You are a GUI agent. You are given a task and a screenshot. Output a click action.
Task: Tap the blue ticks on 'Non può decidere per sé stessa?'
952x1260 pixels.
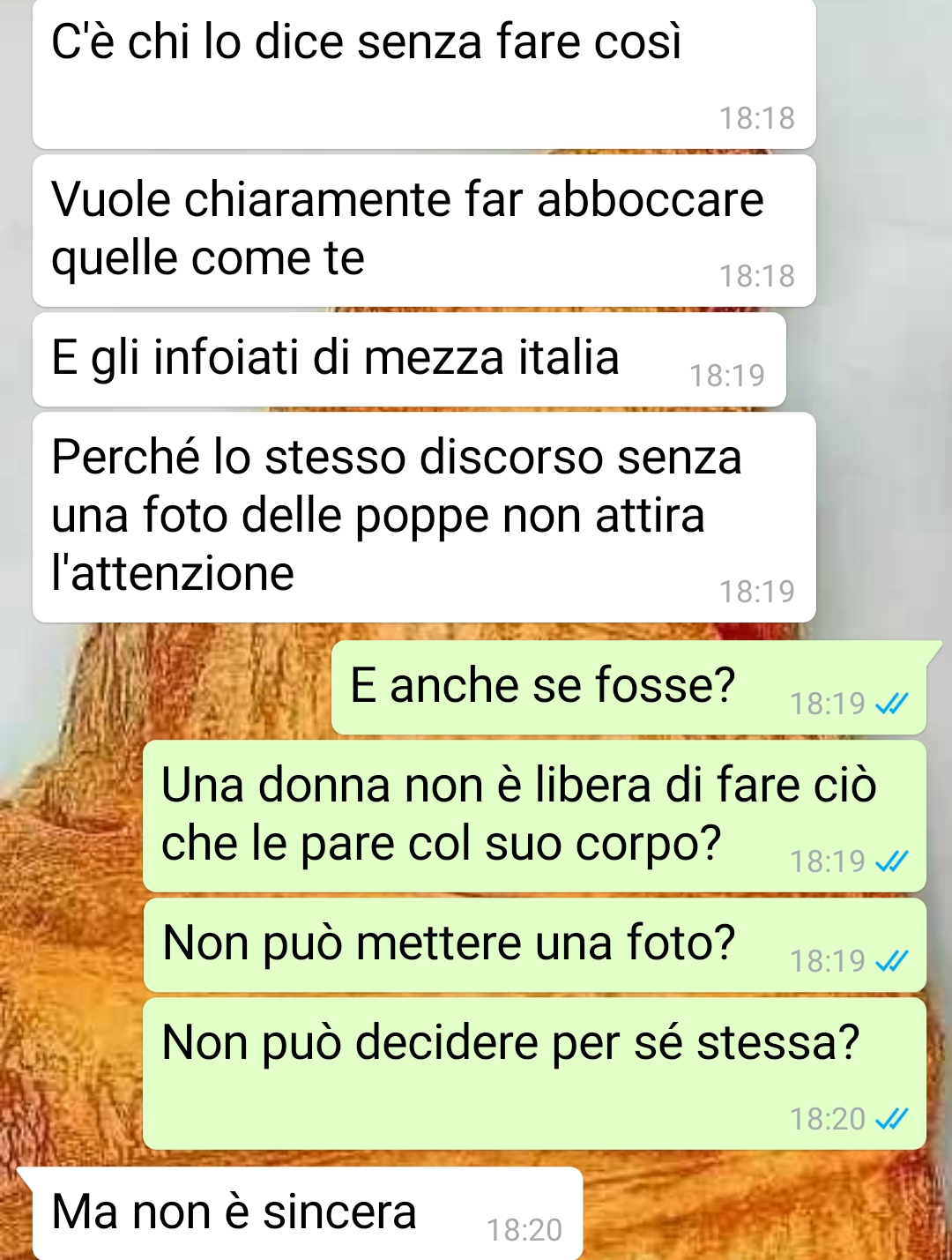click(891, 1119)
